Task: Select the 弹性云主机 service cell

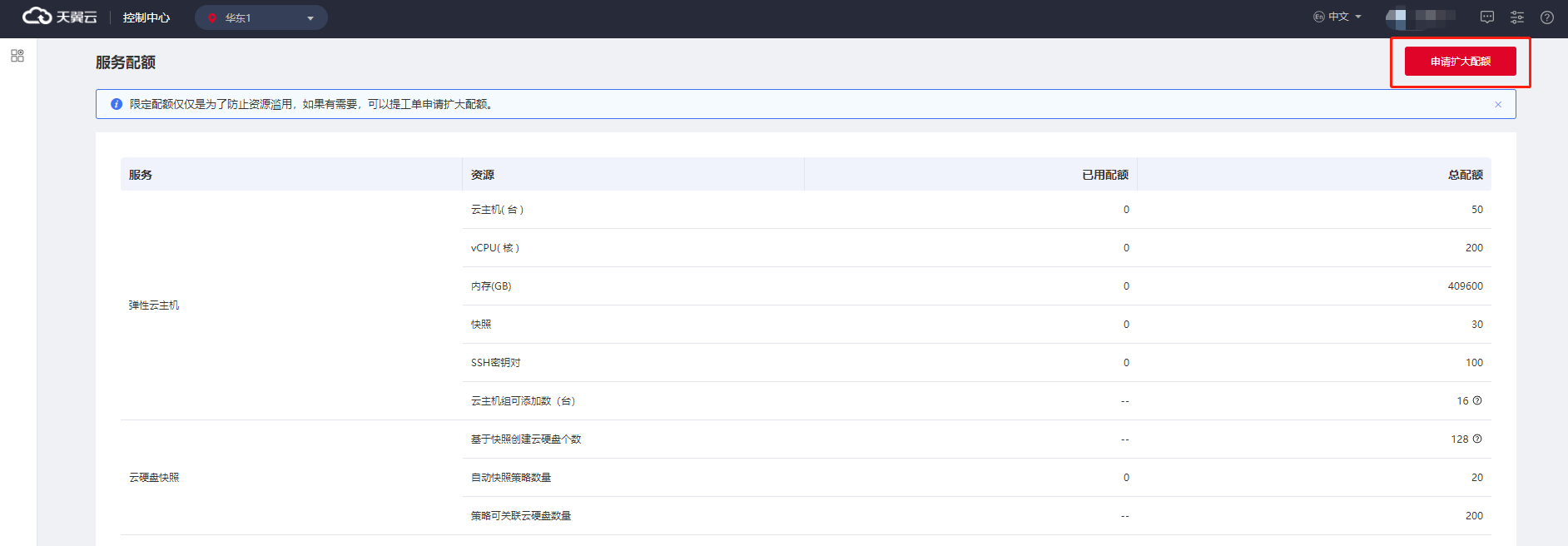Action: coord(154,305)
